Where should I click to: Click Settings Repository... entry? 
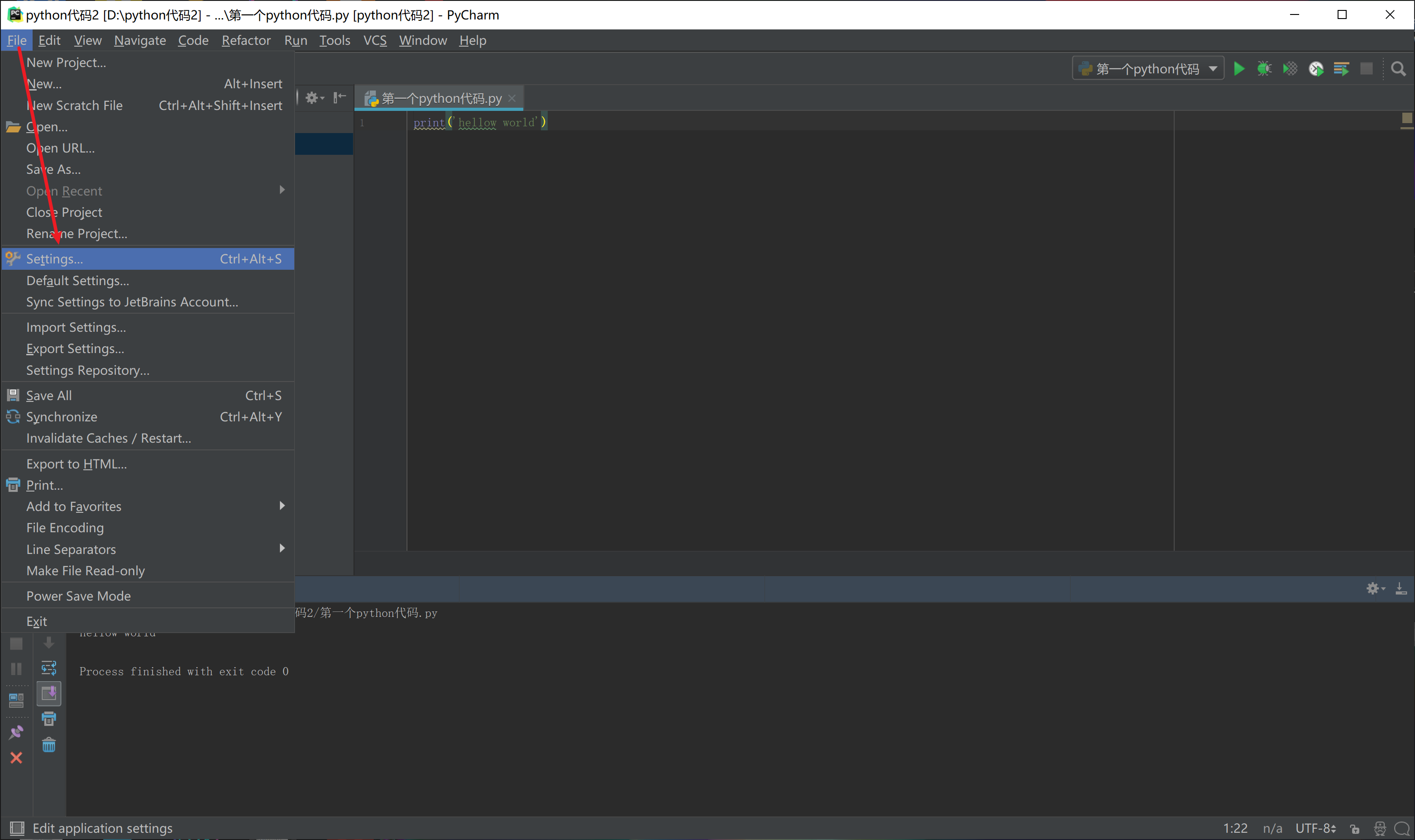pyautogui.click(x=148, y=370)
